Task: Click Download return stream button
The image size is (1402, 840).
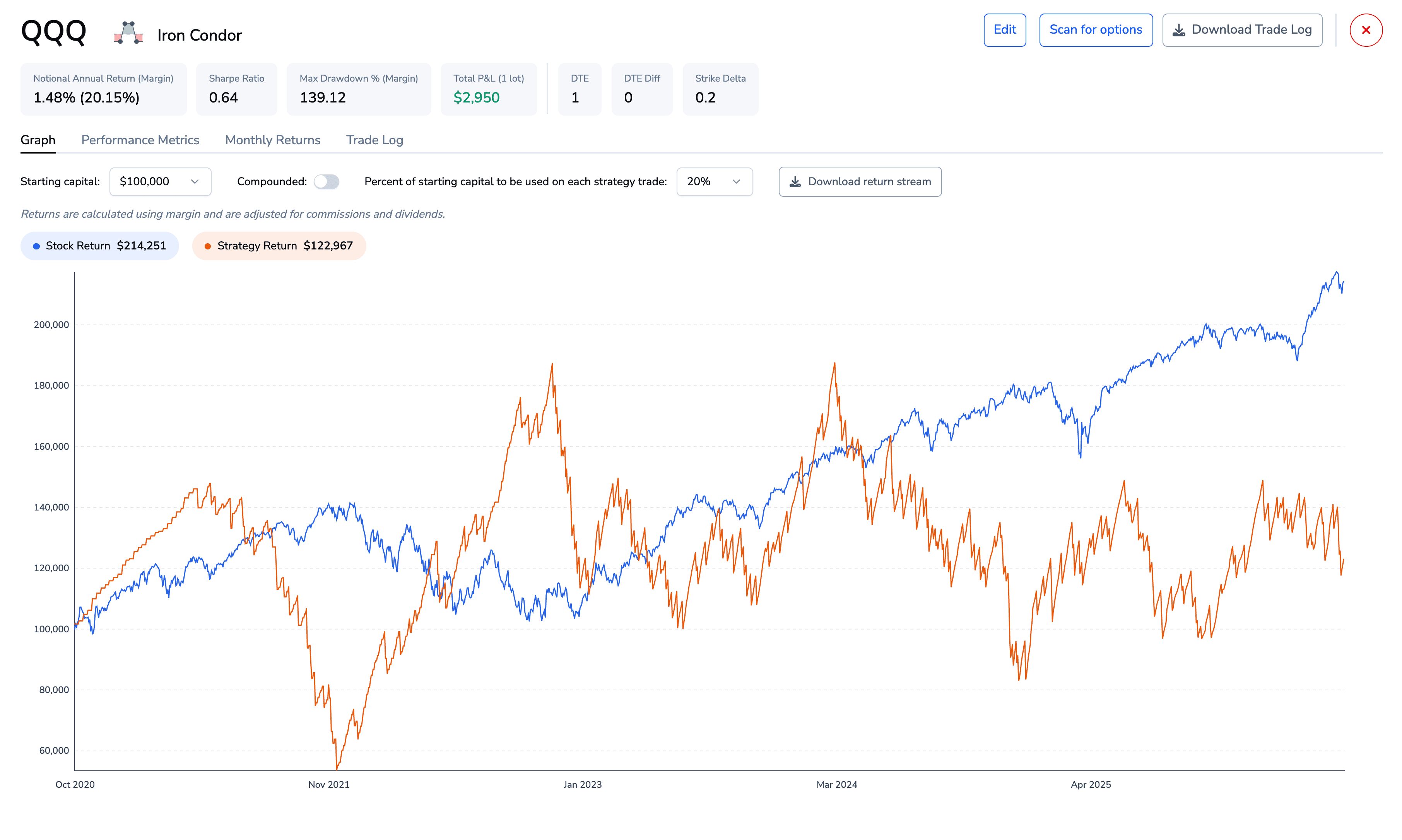Action: coord(860,182)
